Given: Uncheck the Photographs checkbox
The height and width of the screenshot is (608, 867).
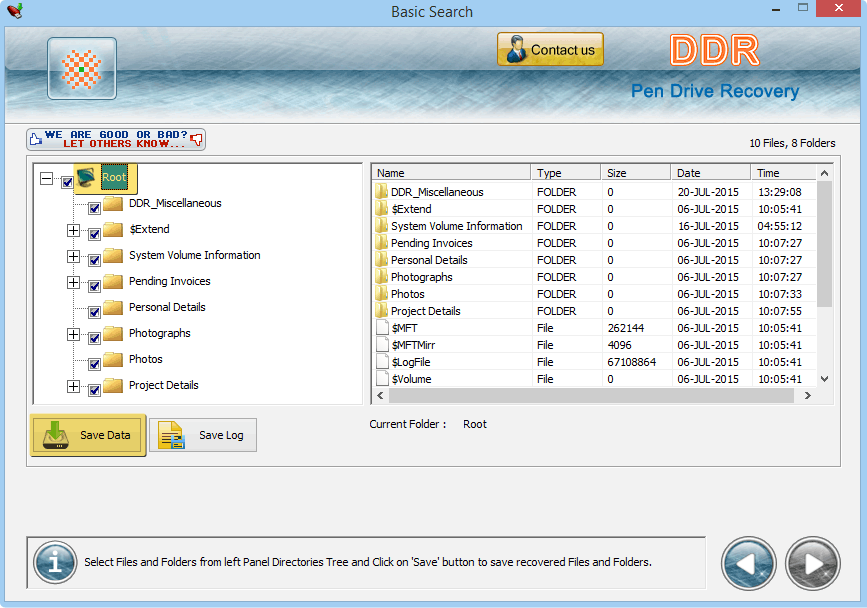Looking at the screenshot, I should coord(94,338).
